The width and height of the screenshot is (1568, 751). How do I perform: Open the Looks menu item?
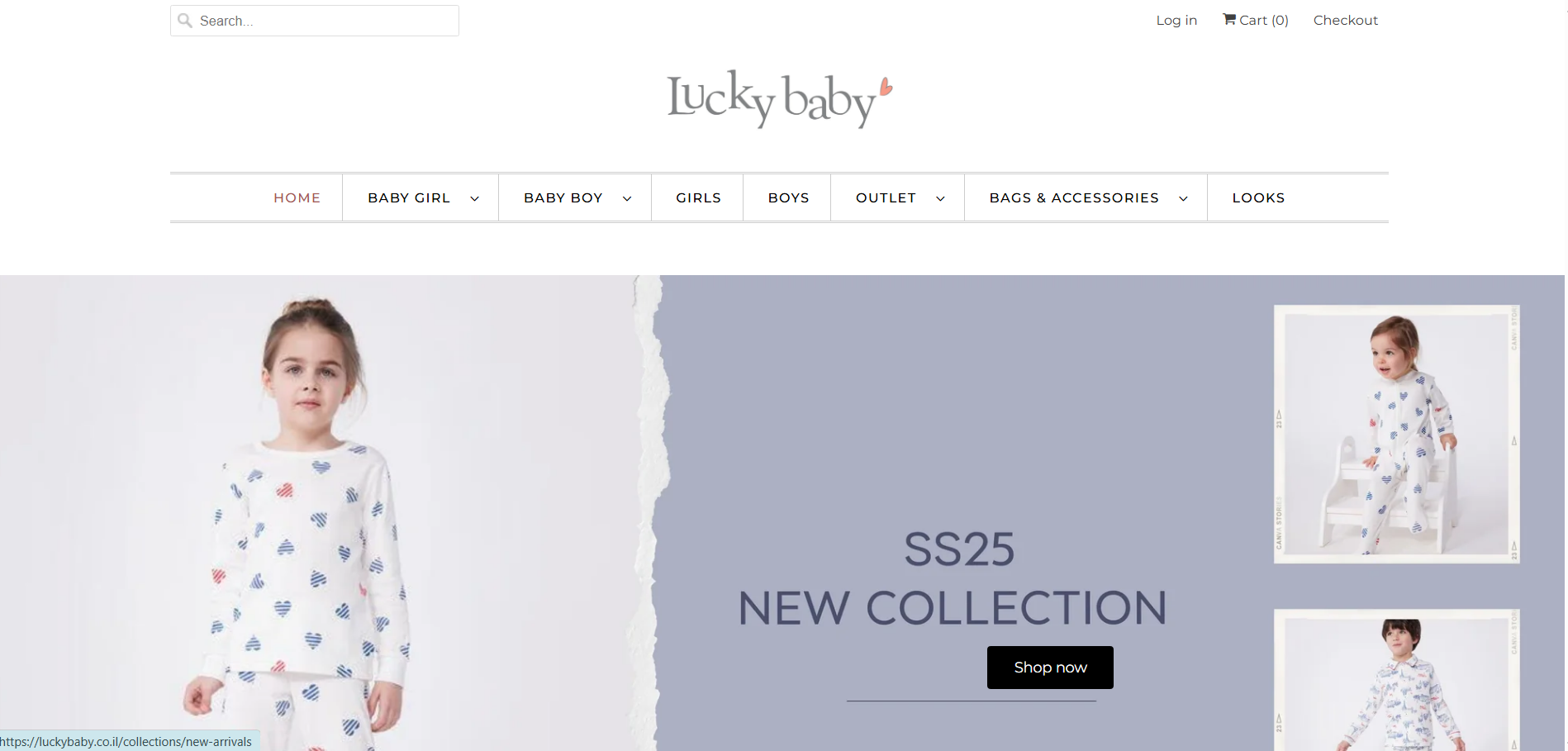(x=1258, y=198)
